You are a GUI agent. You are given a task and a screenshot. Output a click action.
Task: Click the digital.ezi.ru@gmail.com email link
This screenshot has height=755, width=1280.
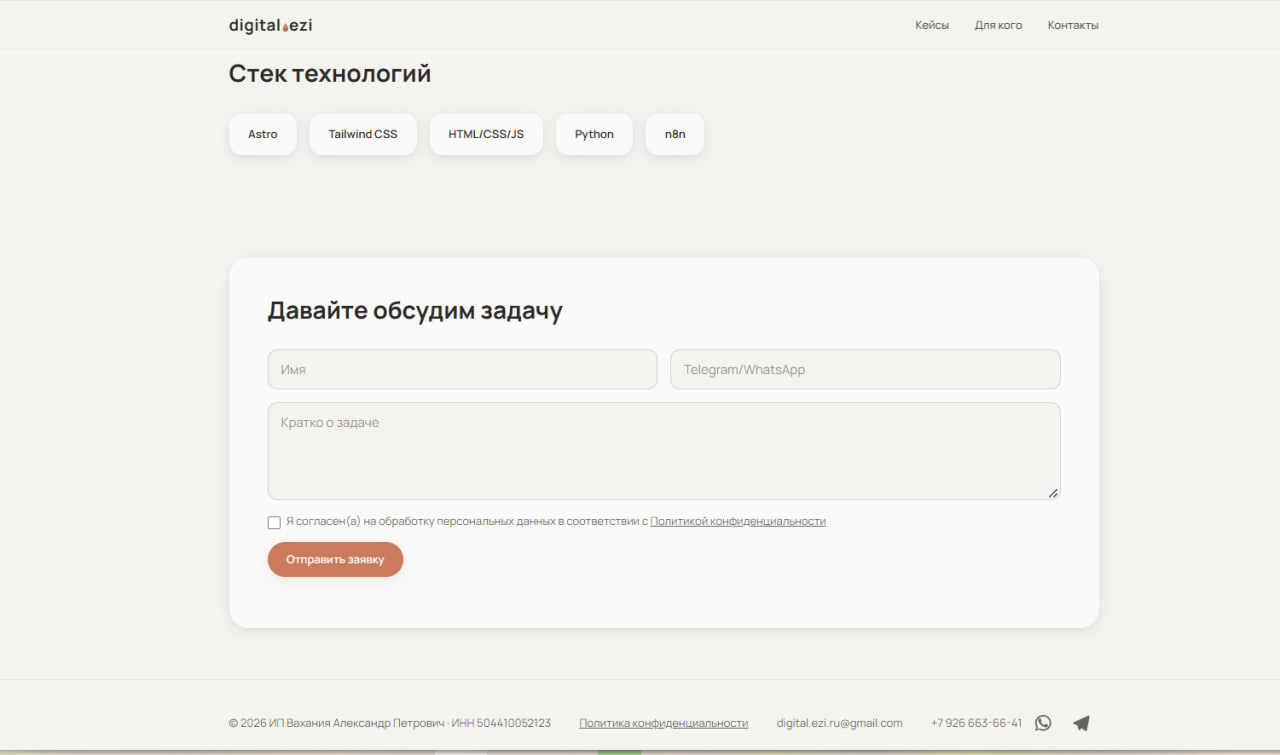click(x=839, y=723)
